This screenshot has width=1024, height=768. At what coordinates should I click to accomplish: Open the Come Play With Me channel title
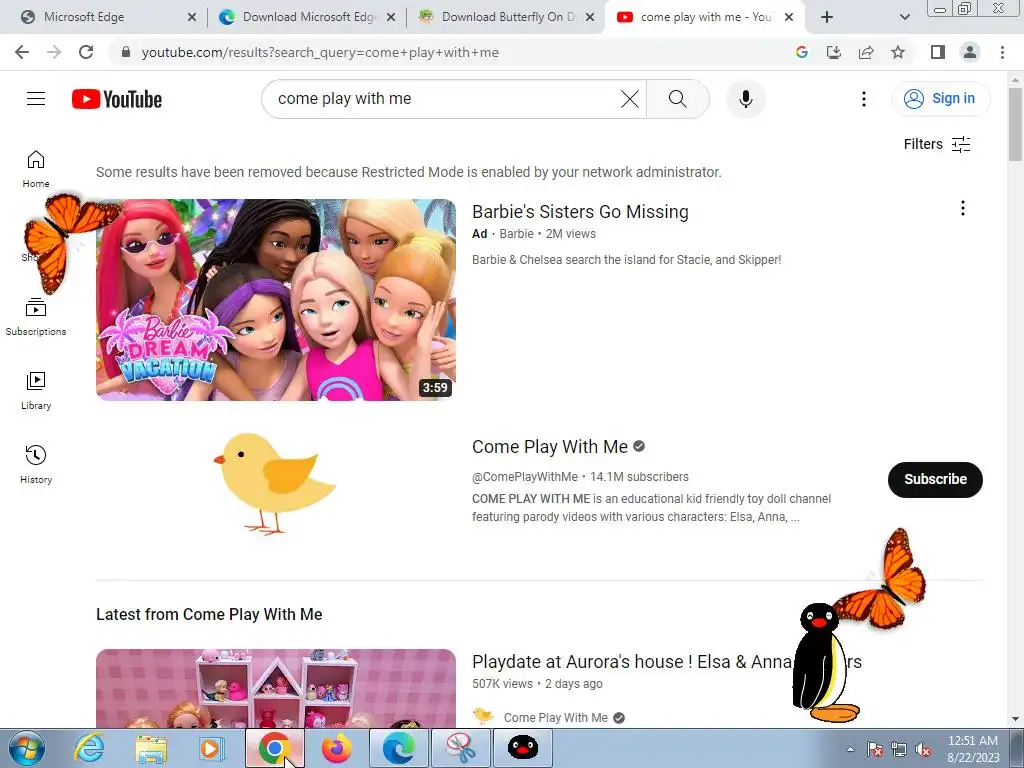pos(550,447)
